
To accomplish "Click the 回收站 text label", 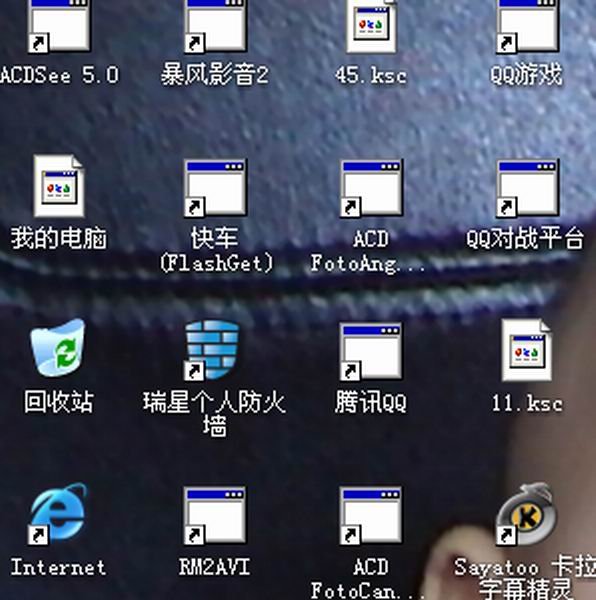I will point(59,402).
